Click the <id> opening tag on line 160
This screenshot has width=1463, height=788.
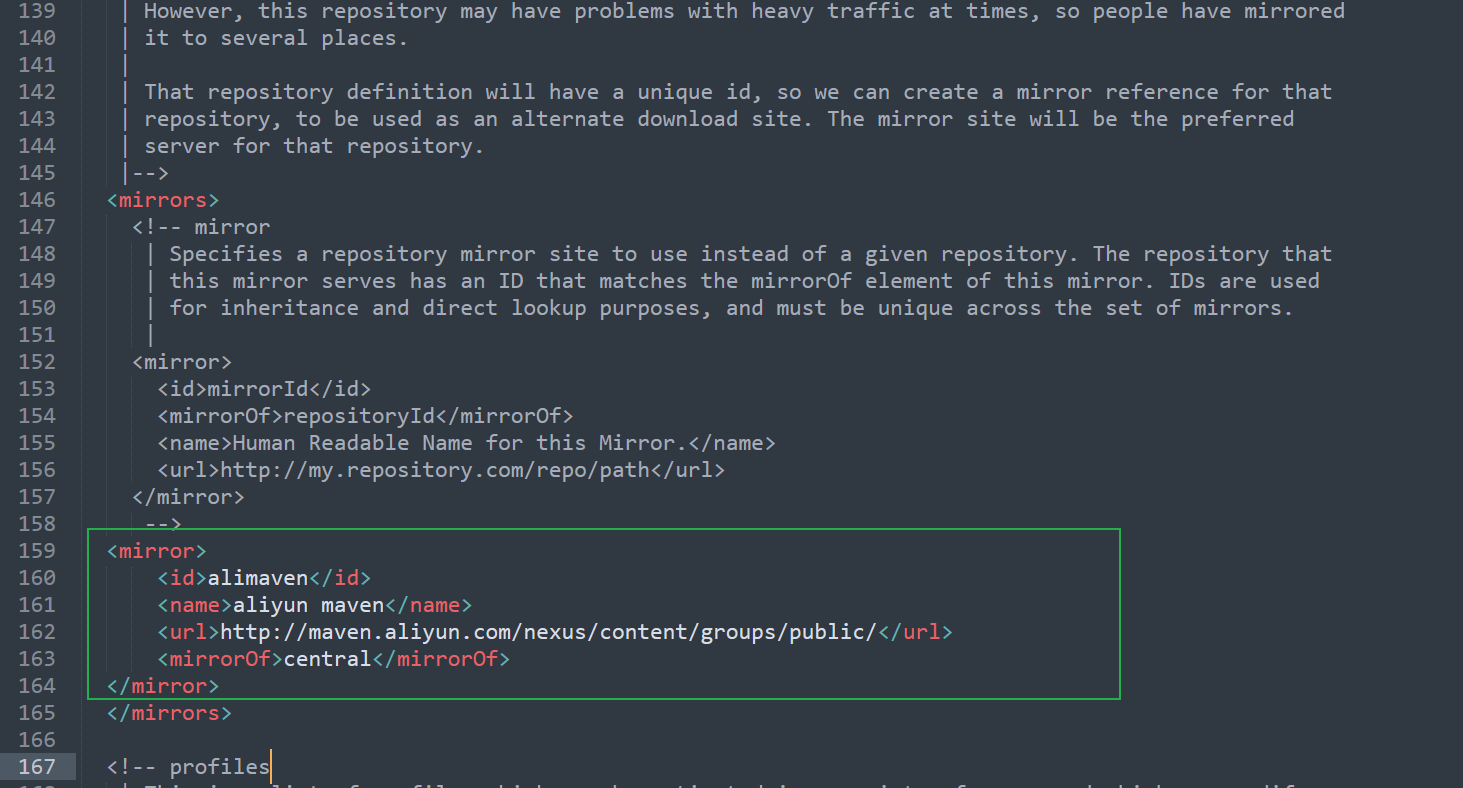[180, 577]
